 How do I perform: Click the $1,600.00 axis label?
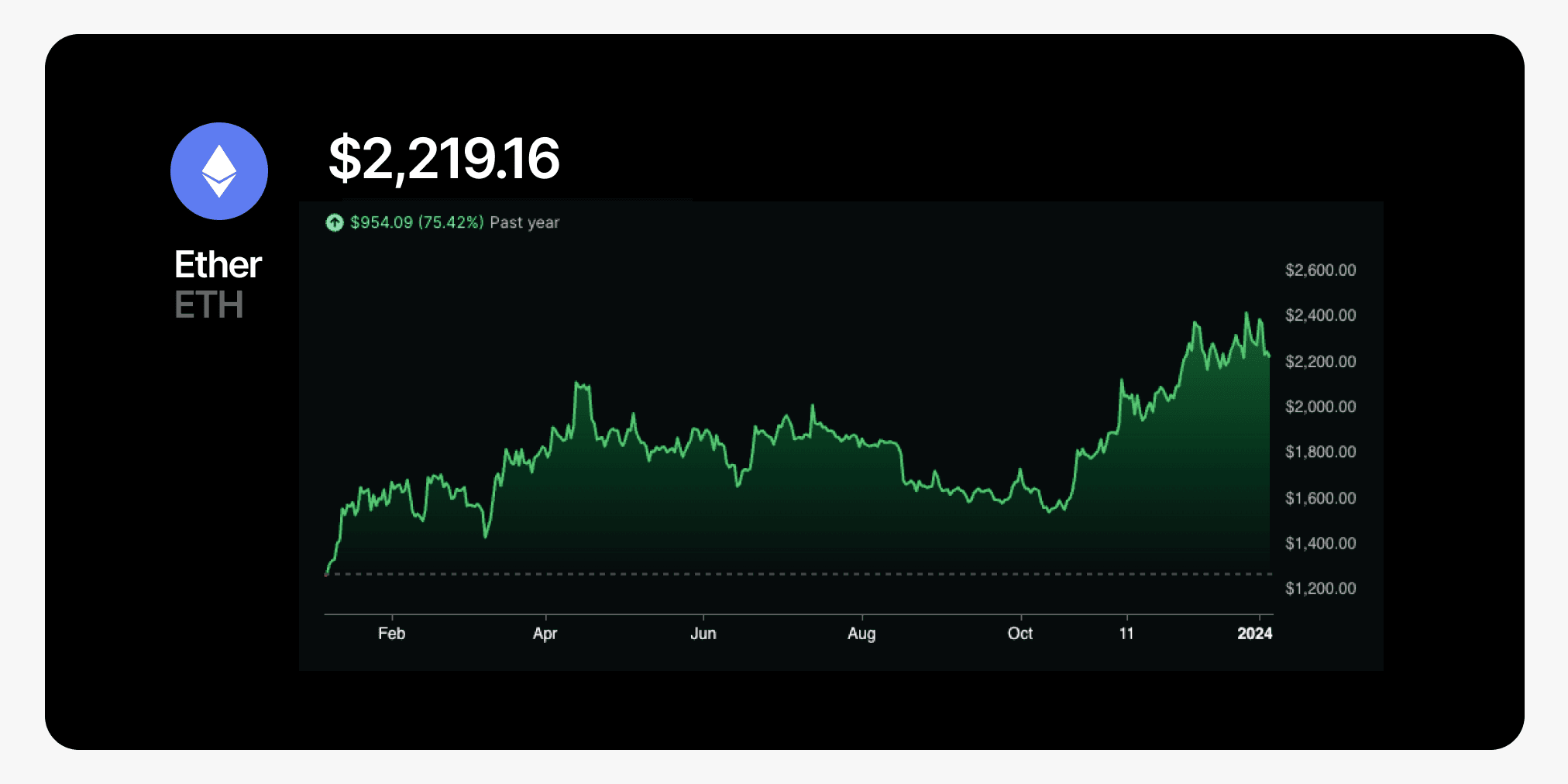click(1321, 498)
